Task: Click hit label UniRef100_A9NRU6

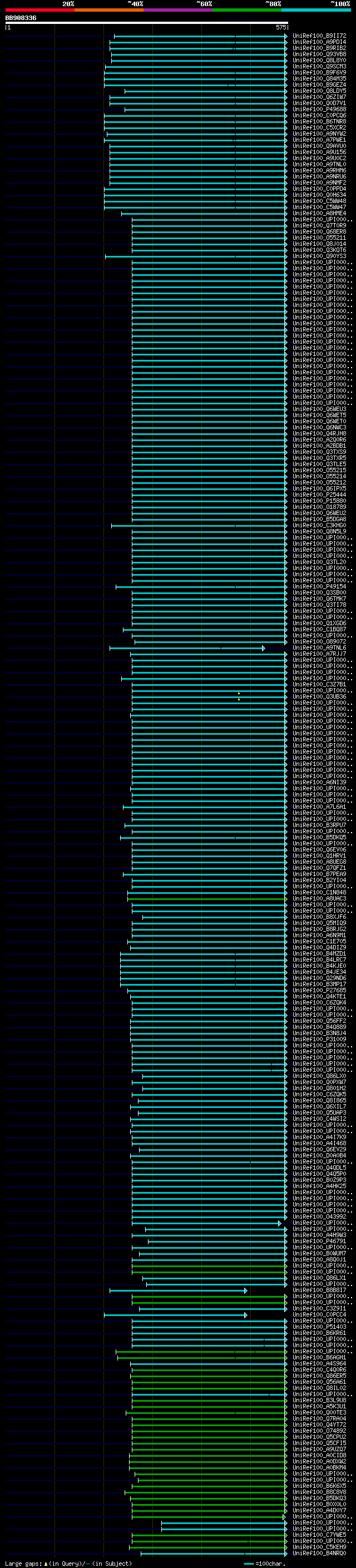Action: click(319, 176)
